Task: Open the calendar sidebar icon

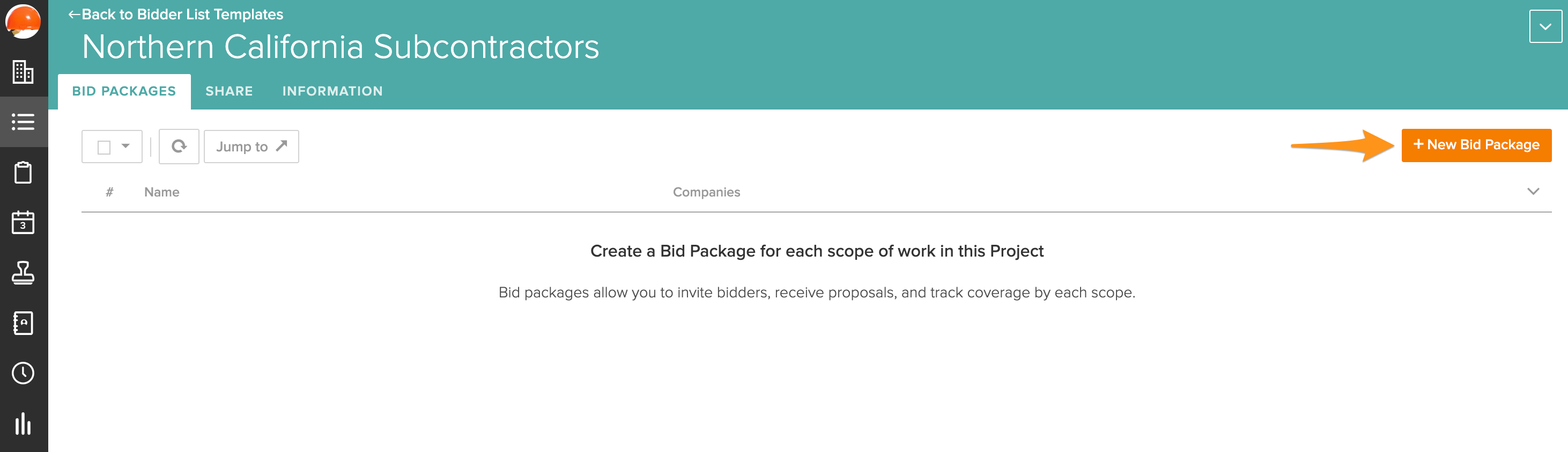Action: (23, 222)
